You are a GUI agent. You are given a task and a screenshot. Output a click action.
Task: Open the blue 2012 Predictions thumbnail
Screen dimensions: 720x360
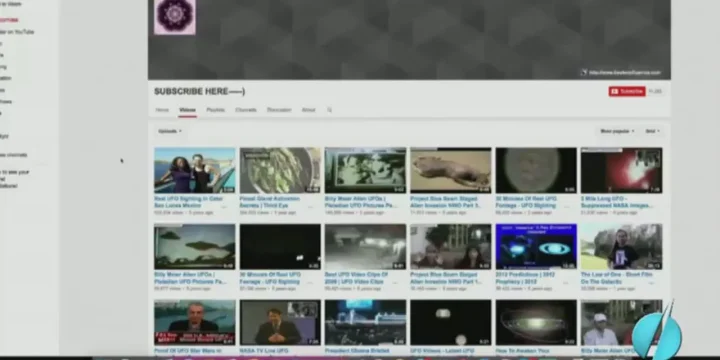coord(536,247)
